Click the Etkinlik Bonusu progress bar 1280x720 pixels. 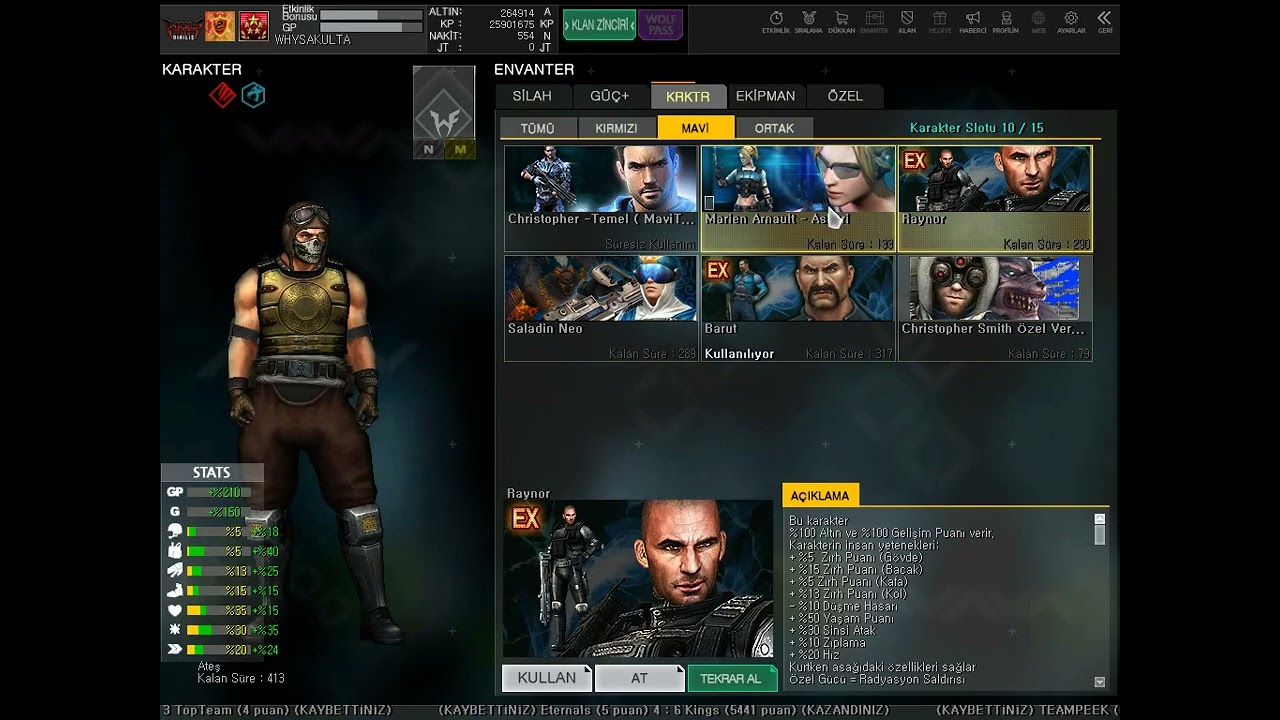pyautogui.click(x=371, y=16)
